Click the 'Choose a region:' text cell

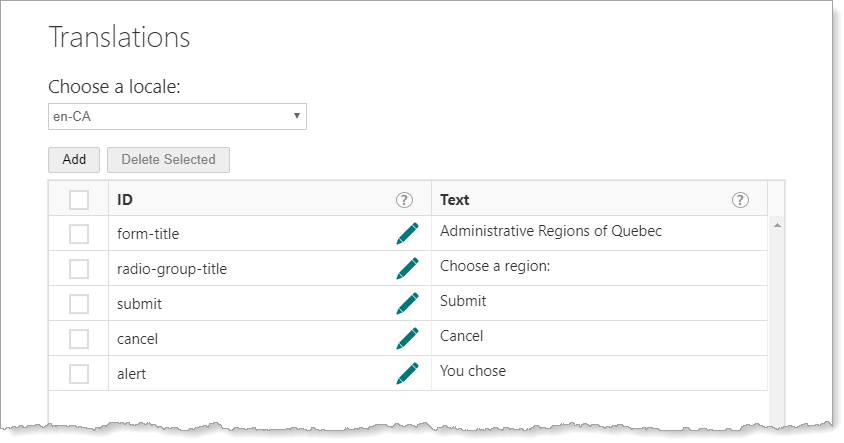click(495, 266)
